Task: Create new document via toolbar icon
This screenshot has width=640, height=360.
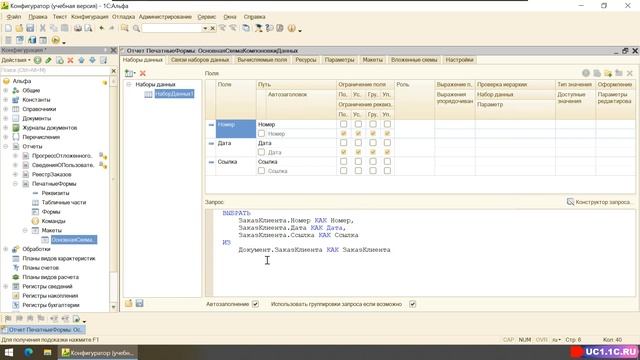Action: 8,28
